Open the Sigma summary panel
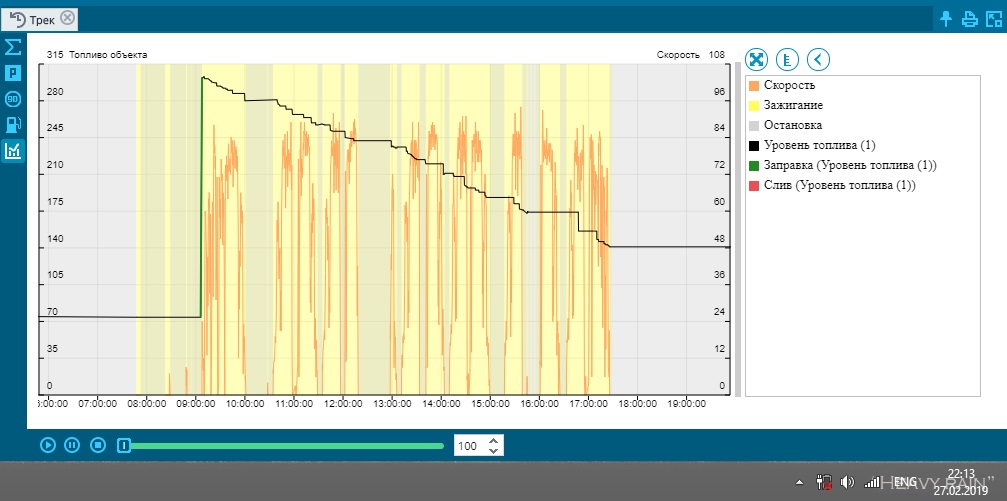The height and width of the screenshot is (501, 1007). (13, 47)
